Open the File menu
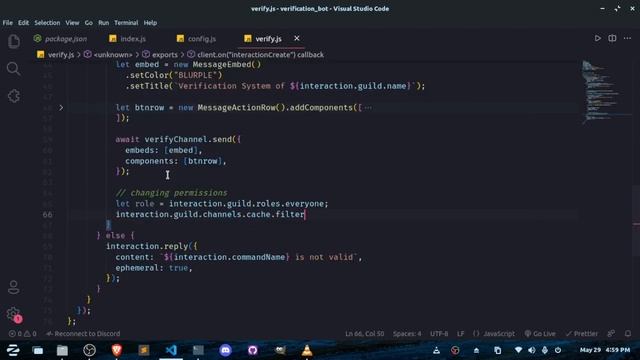Screen dimensions: 640x360 click(7, 23)
